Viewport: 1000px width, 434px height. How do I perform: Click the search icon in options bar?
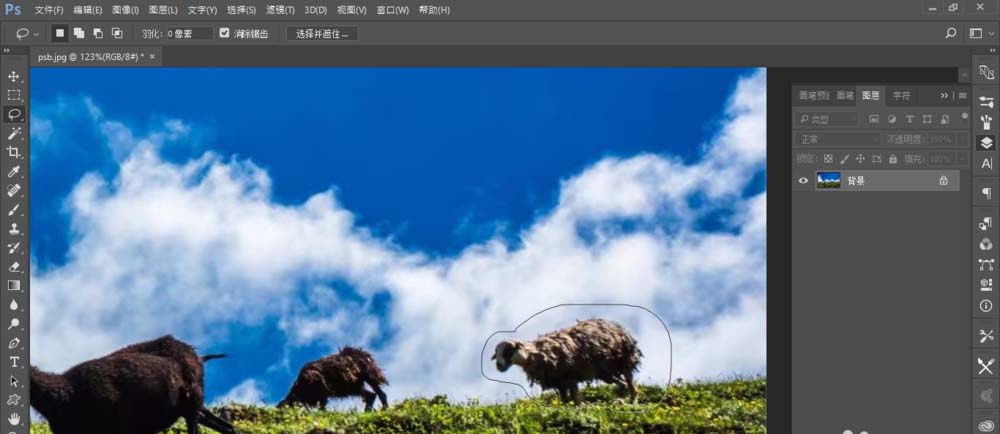point(951,33)
